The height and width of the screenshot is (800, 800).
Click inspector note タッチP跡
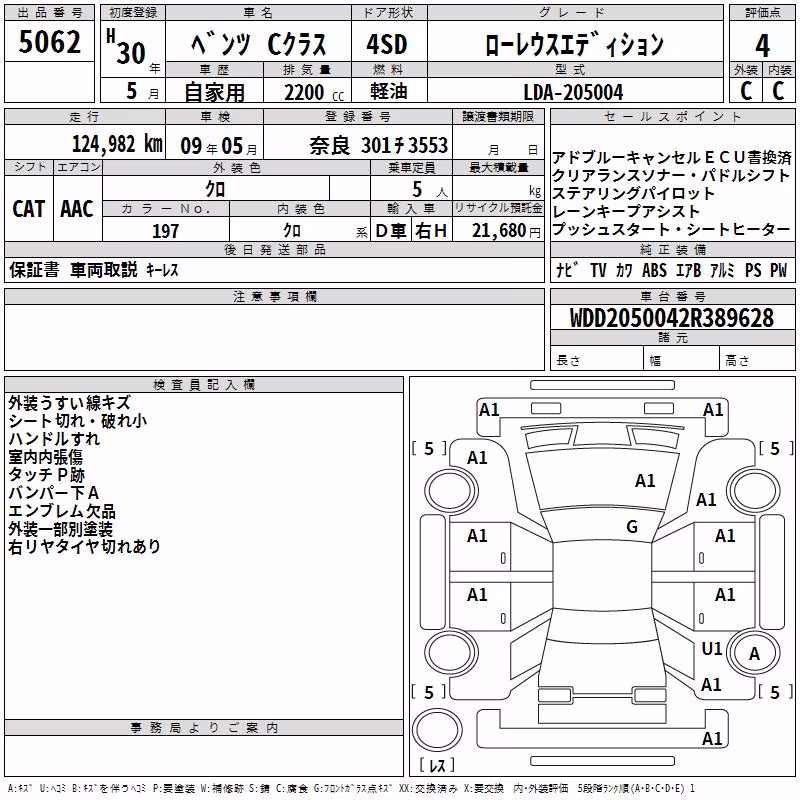(x=46, y=475)
